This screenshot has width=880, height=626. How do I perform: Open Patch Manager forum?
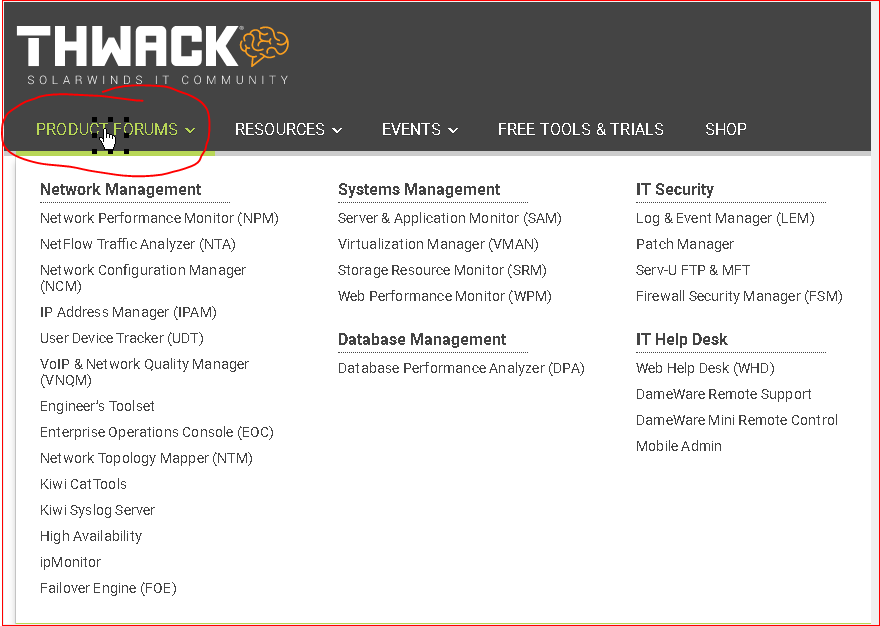[685, 244]
